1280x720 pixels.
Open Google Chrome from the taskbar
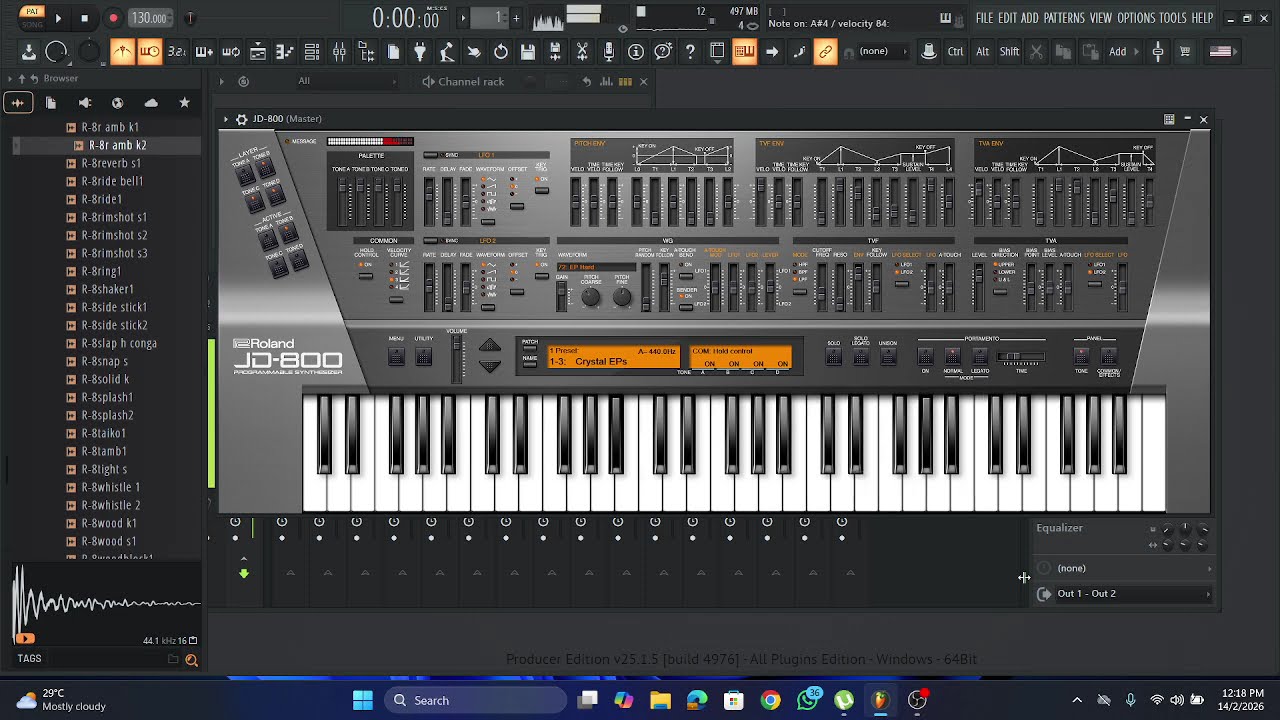770,700
